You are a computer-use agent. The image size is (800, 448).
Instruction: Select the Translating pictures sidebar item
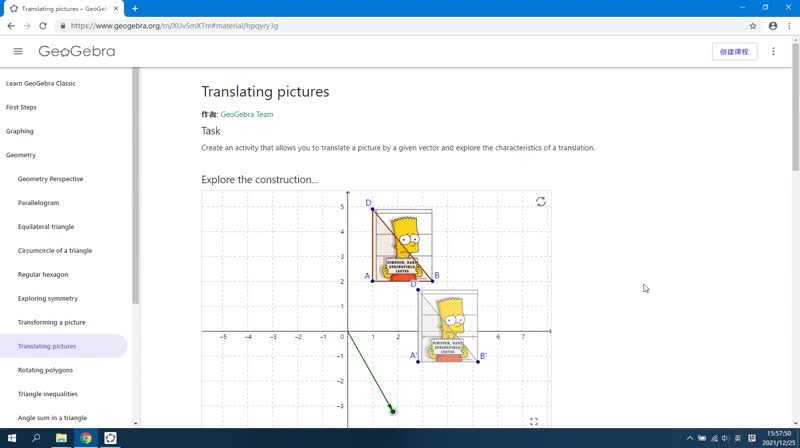pyautogui.click(x=63, y=346)
